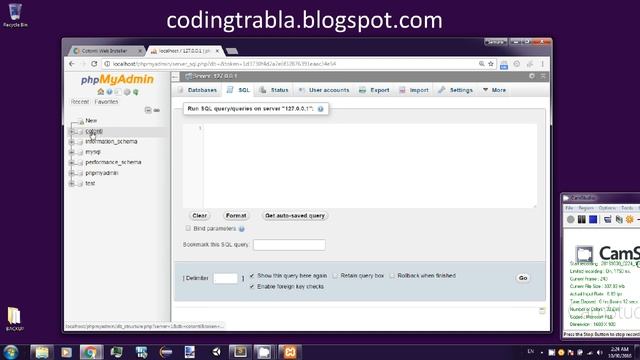Uncheck Show this query here again
The width and height of the screenshot is (640, 360).
[x=252, y=276]
